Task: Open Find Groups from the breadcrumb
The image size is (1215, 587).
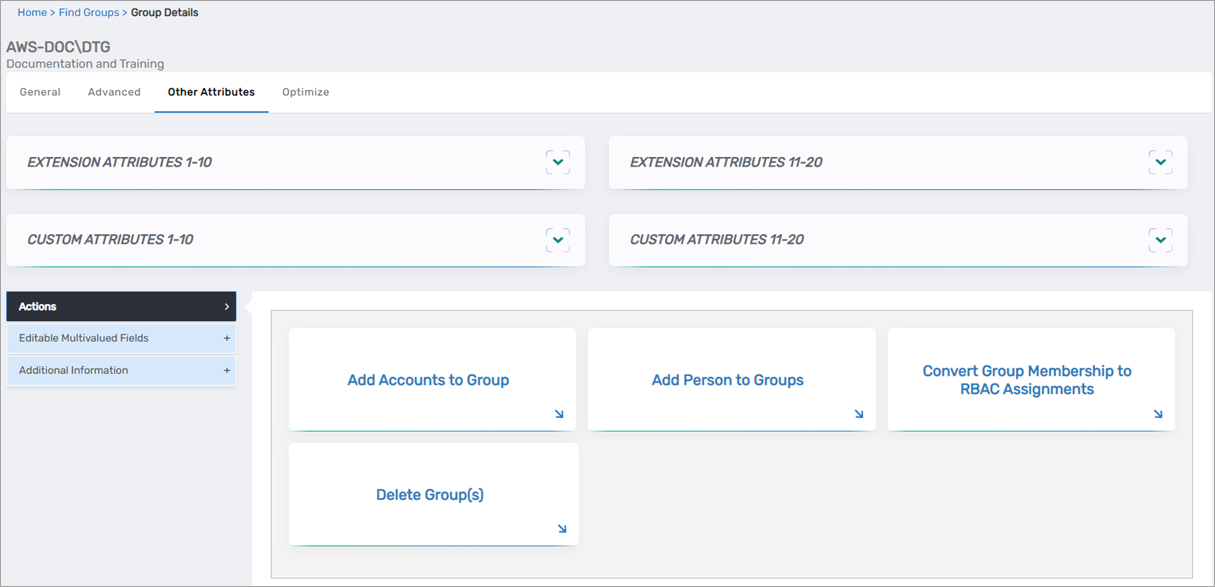Action: [89, 12]
